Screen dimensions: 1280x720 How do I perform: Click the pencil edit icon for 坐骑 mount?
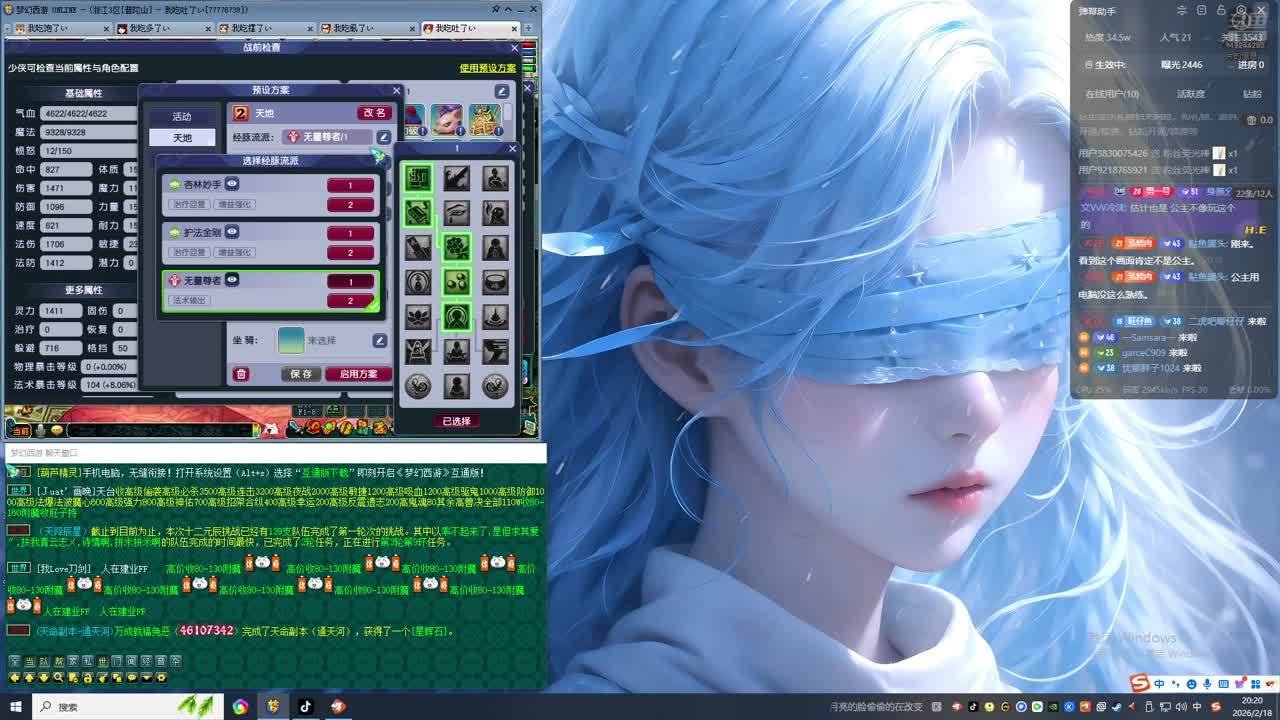(380, 341)
